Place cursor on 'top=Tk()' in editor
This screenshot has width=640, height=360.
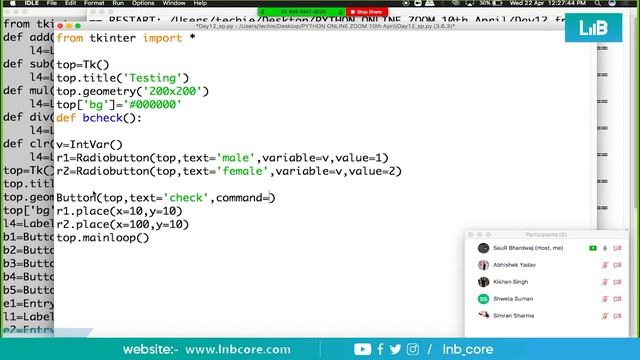tap(83, 64)
